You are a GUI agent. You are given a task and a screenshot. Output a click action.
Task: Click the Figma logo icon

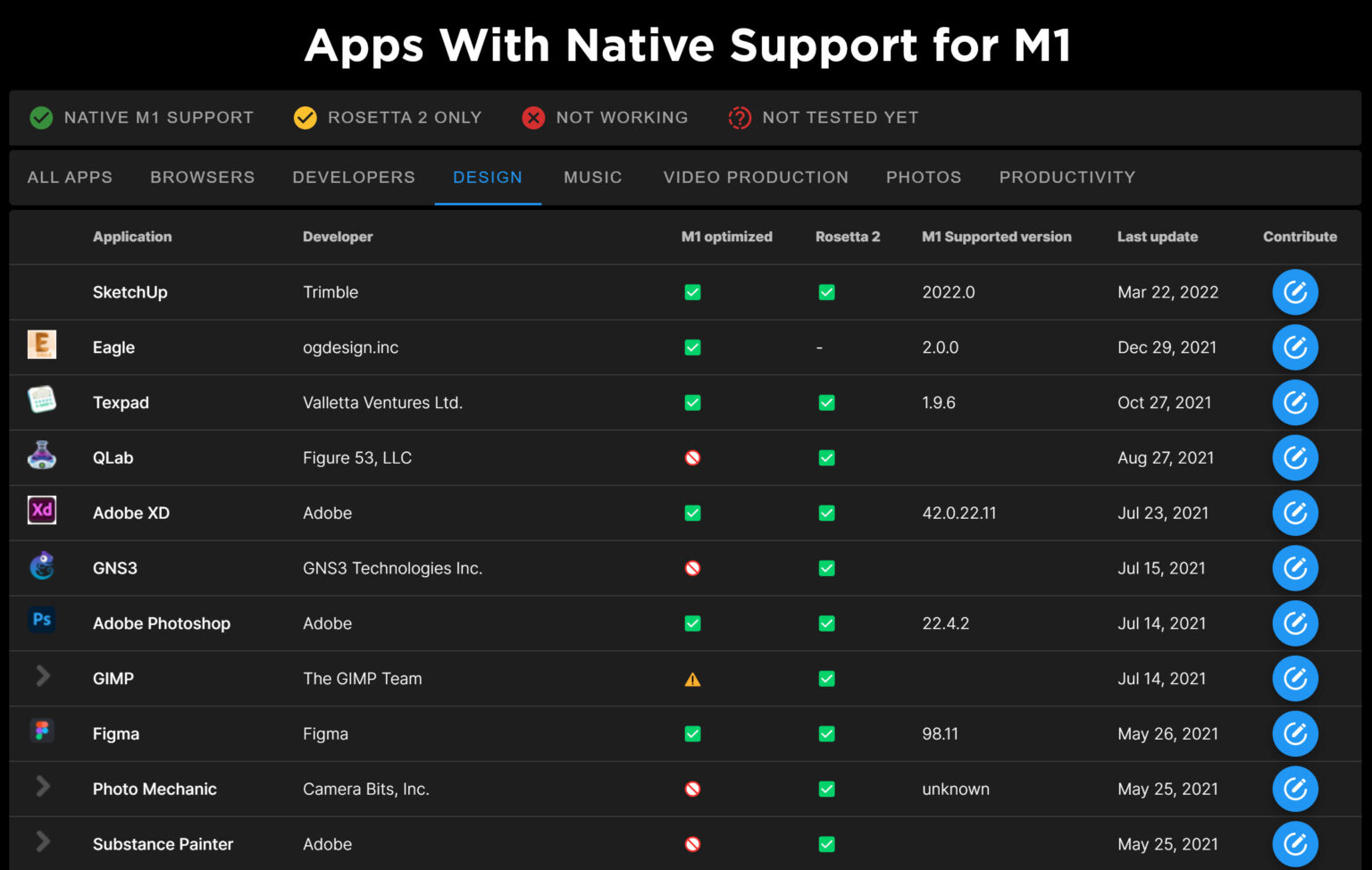tap(42, 731)
